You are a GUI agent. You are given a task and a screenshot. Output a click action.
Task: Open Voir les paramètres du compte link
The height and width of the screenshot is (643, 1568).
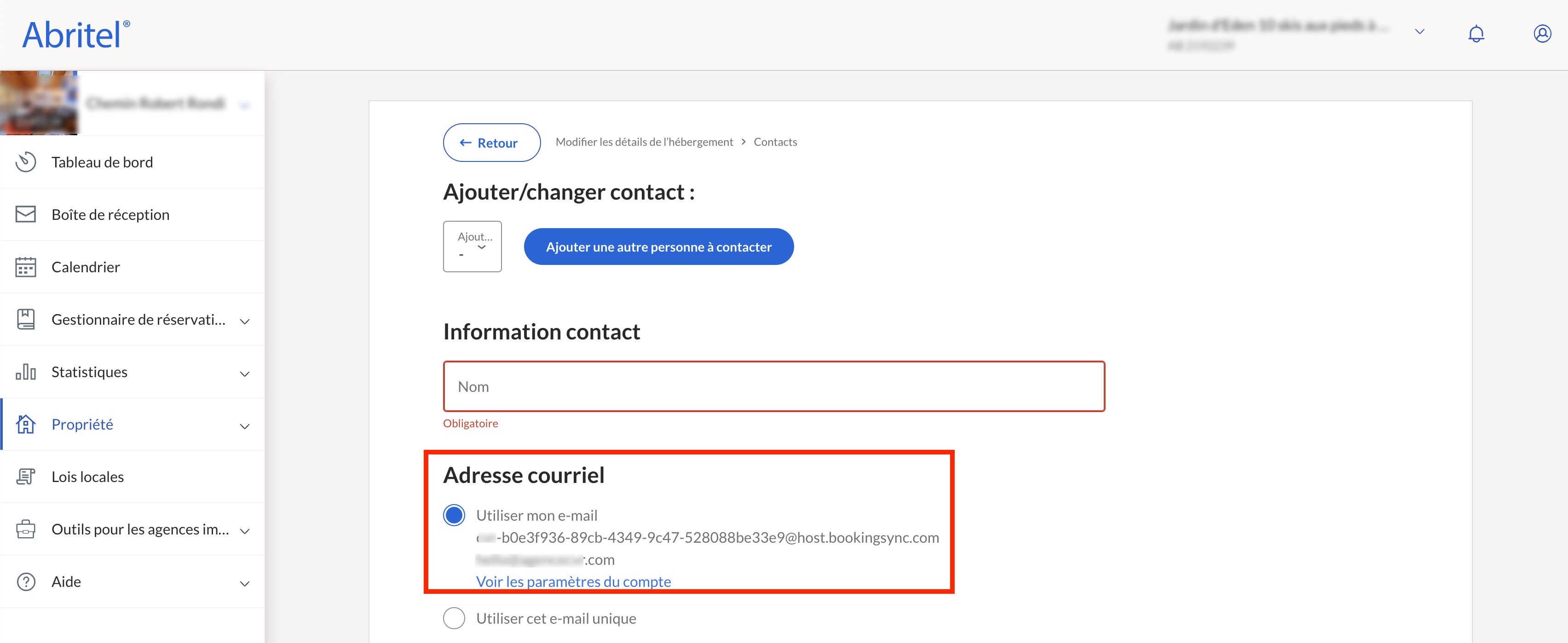[x=573, y=581]
